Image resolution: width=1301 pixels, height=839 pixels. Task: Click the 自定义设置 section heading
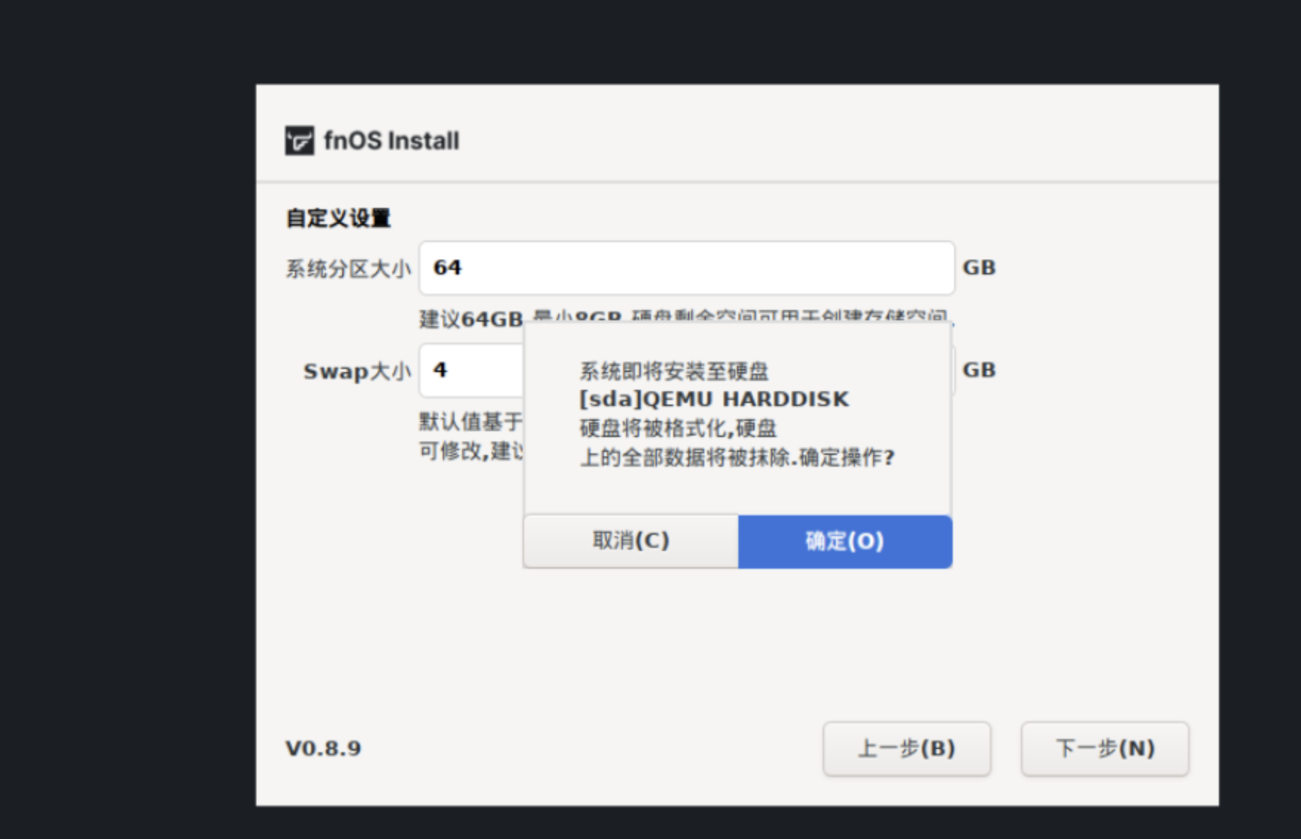tap(338, 218)
